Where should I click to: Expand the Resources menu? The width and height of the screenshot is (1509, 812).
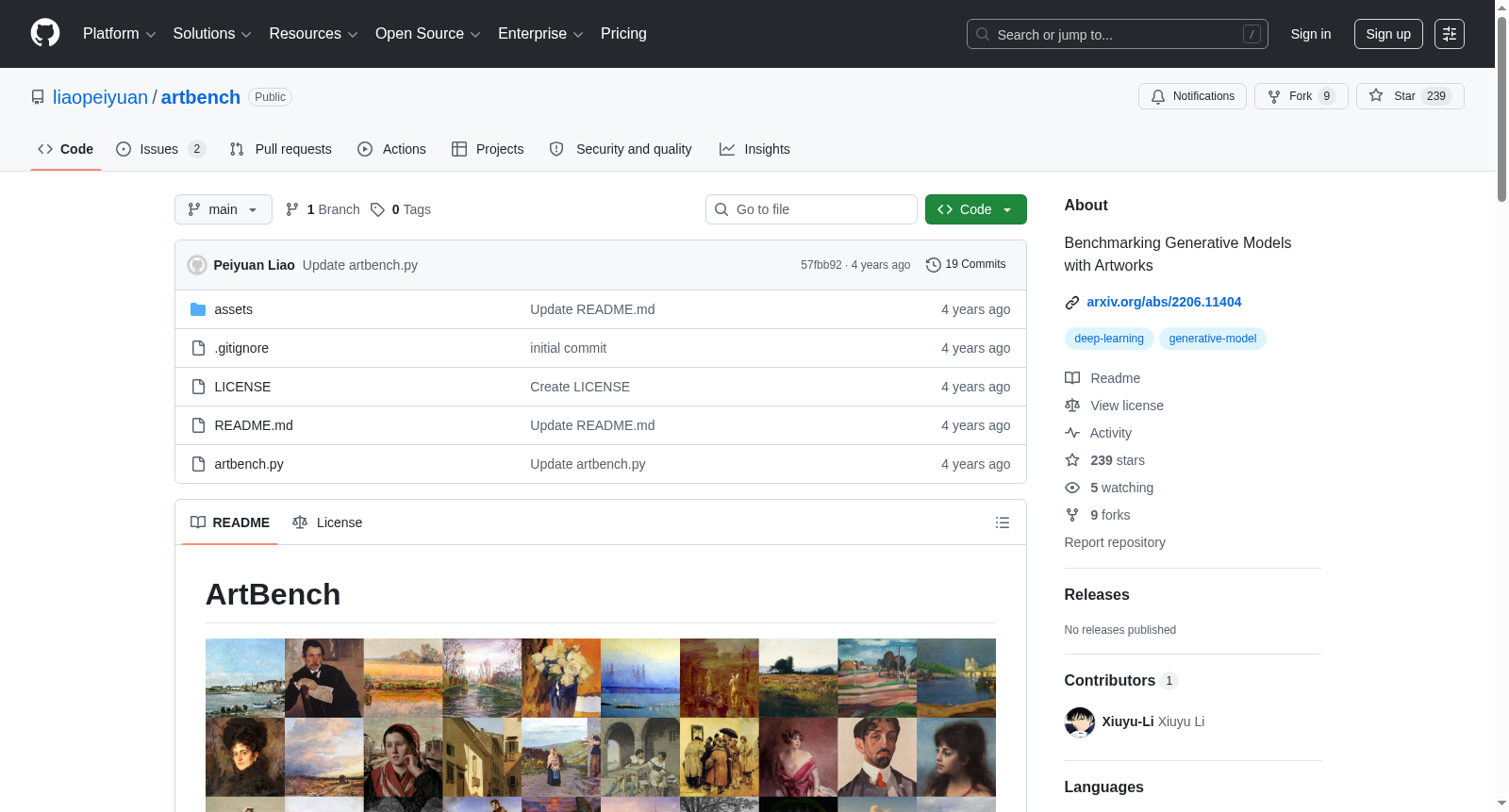(313, 34)
